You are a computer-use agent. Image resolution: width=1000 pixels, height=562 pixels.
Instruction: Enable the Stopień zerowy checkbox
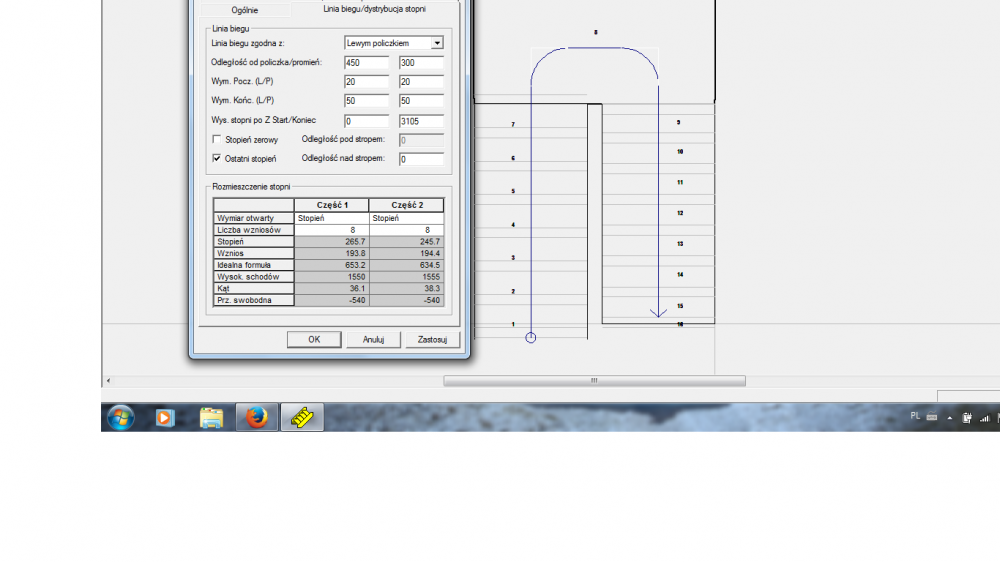(217, 140)
